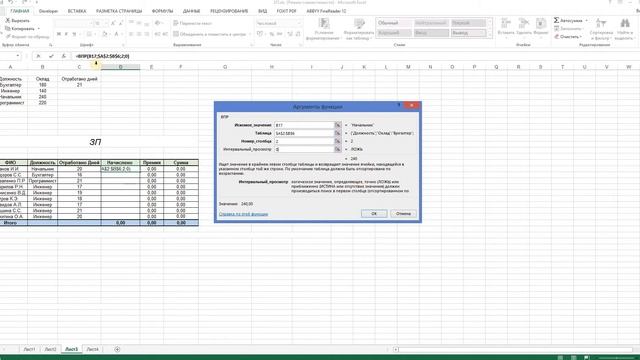The height and width of the screenshot is (360, 640).
Task: Add a new sheet with plus button
Action: pos(117,349)
